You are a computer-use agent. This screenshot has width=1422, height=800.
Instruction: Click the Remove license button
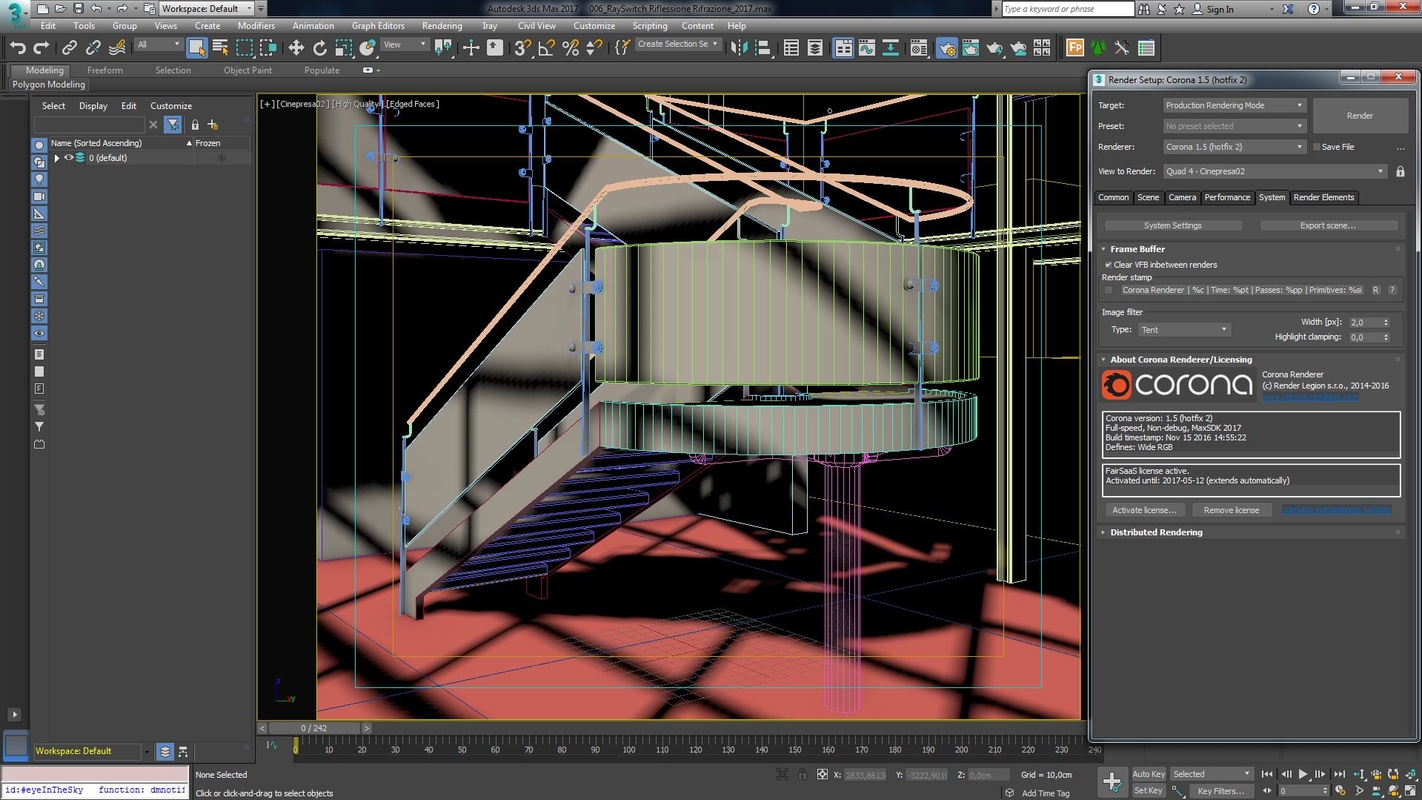pyautogui.click(x=1232, y=510)
